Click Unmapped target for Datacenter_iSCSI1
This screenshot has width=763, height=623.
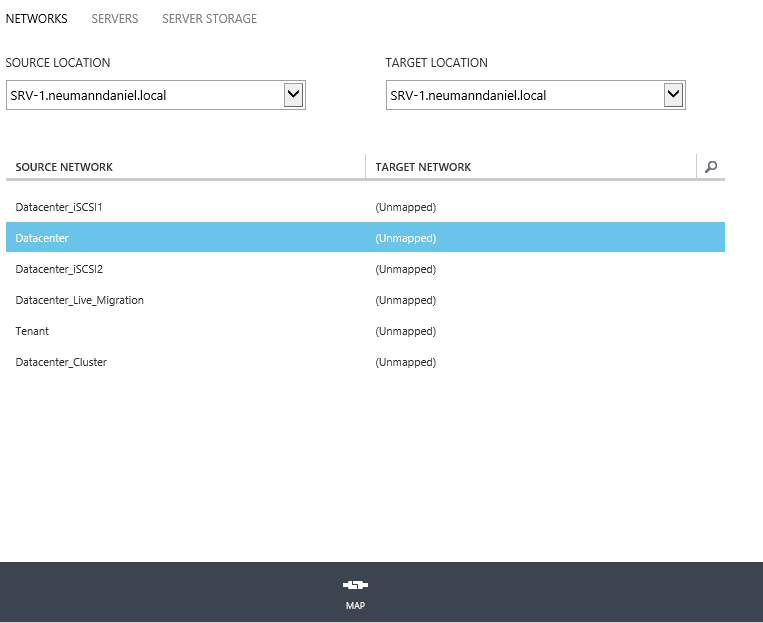(x=405, y=207)
